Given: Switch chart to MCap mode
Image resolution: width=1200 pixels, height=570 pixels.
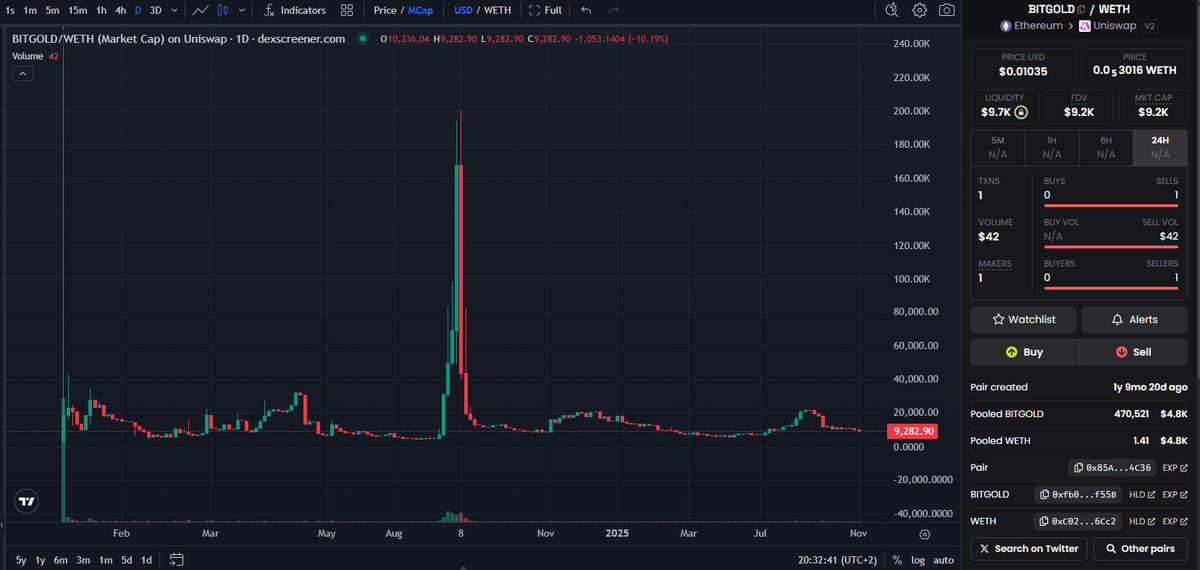Looking at the screenshot, I should [420, 10].
